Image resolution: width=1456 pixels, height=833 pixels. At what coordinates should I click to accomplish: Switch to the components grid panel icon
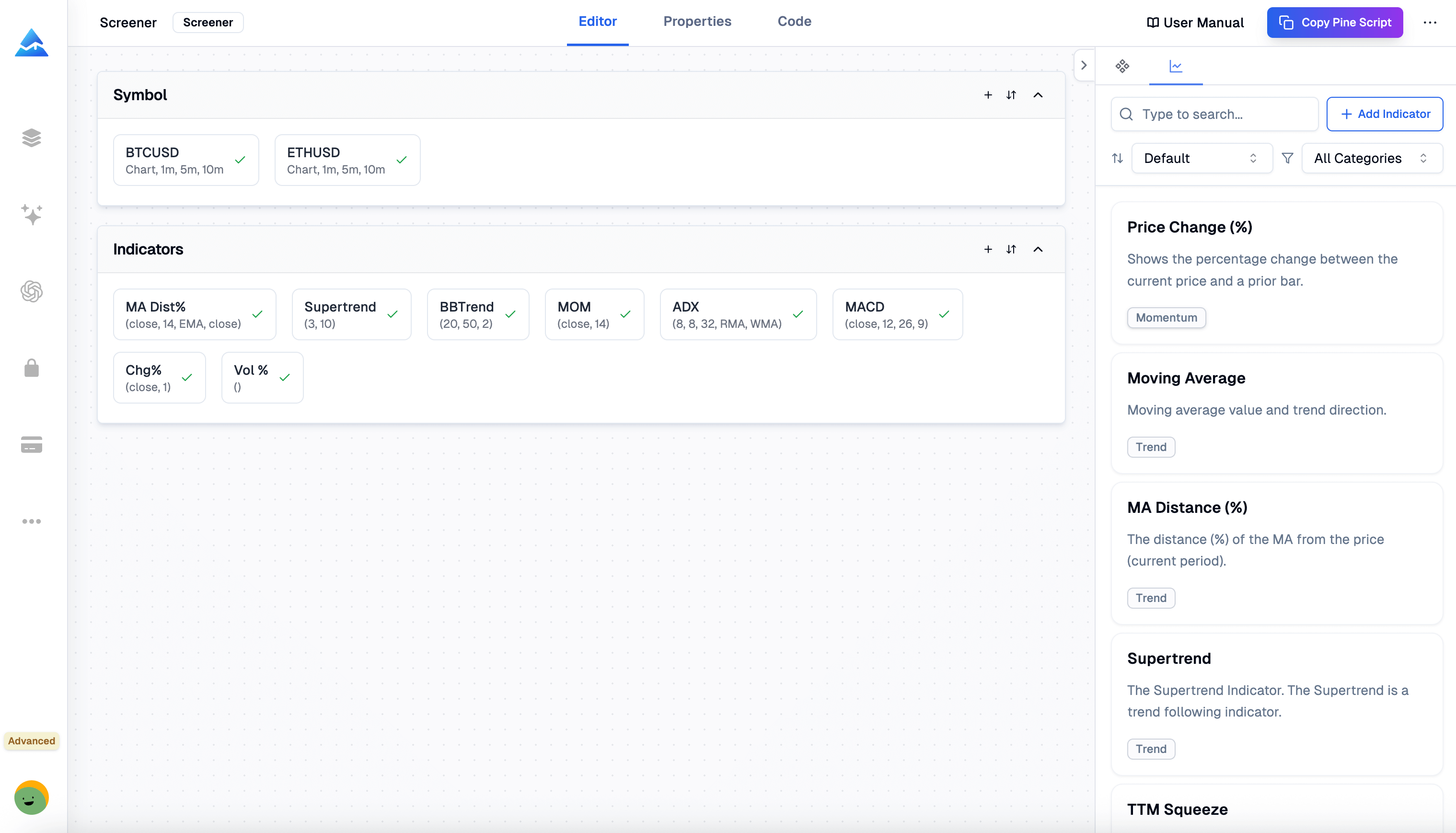1122,66
